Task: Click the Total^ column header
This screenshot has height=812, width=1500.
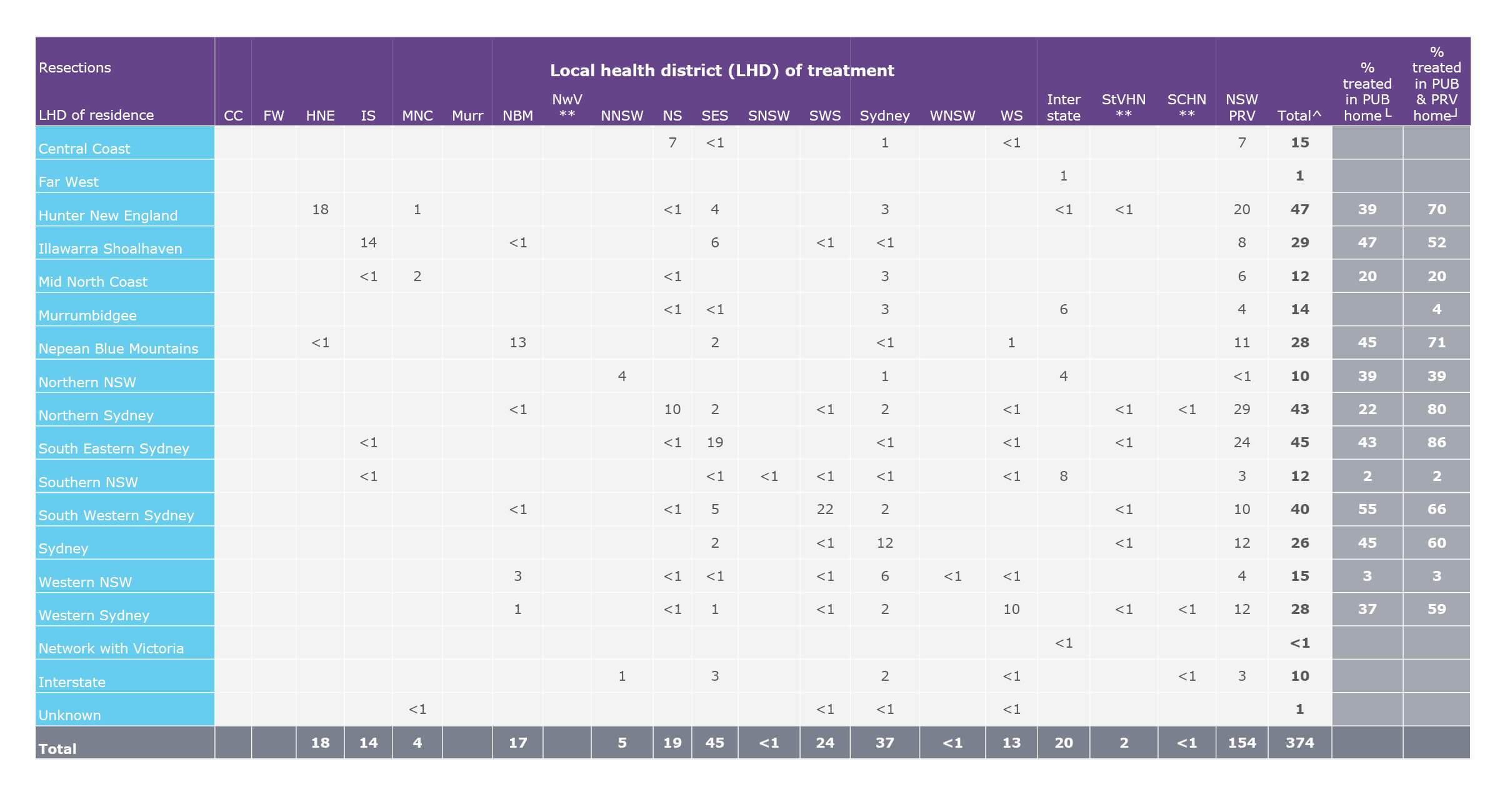Action: [x=1299, y=116]
